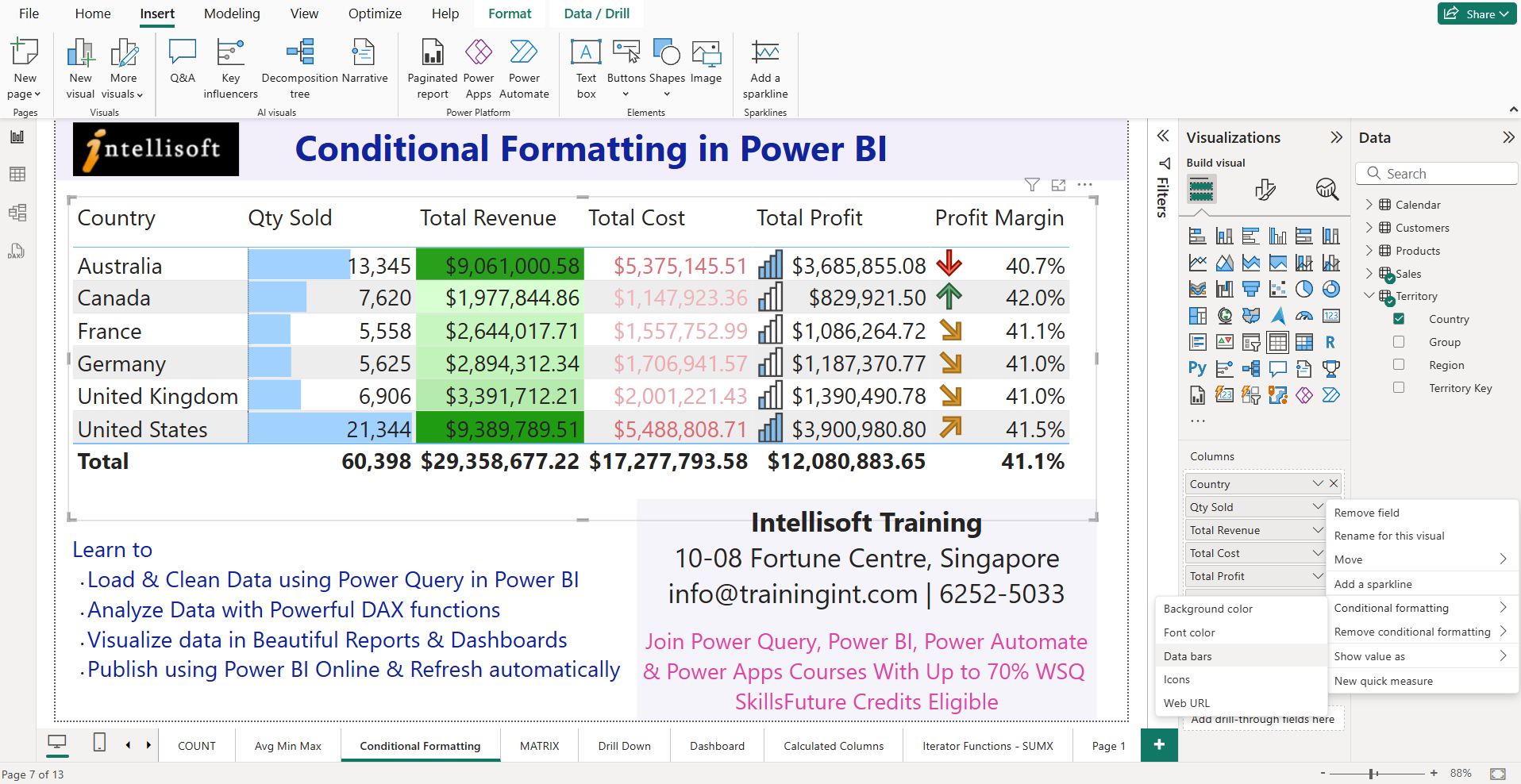This screenshot has height=784, width=1521.
Task: Expand the Calendar table
Action: pos(1369,205)
